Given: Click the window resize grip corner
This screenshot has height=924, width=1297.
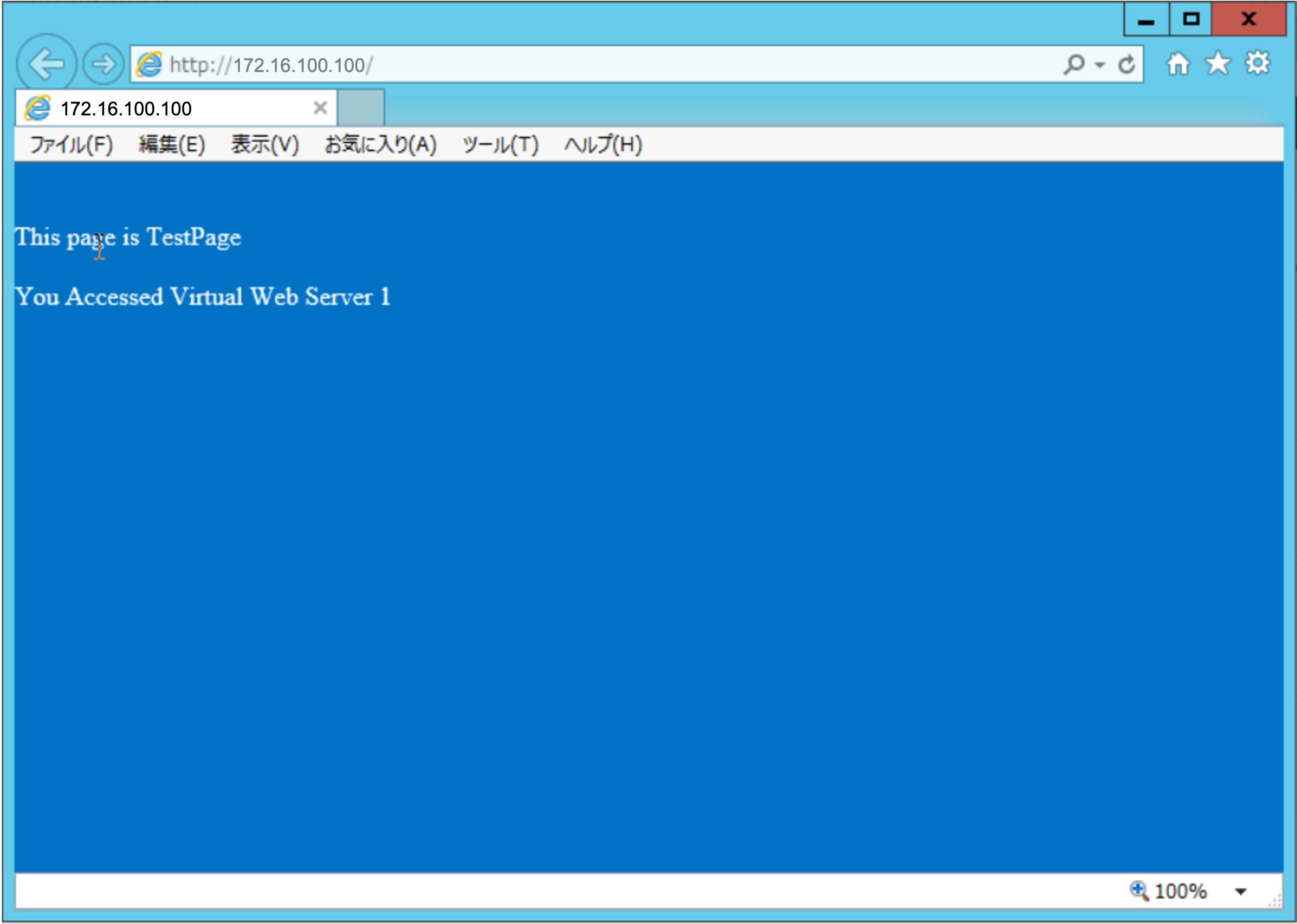Looking at the screenshot, I should pyautogui.click(x=1275, y=900).
